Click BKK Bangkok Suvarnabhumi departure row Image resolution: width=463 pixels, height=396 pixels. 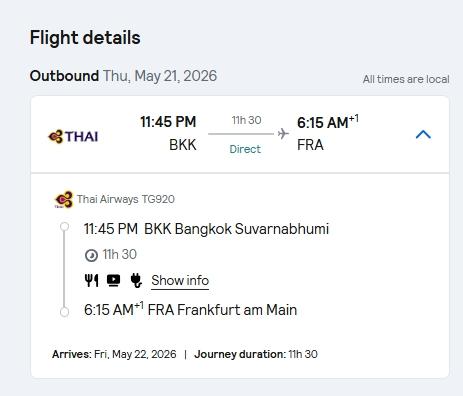tap(206, 229)
